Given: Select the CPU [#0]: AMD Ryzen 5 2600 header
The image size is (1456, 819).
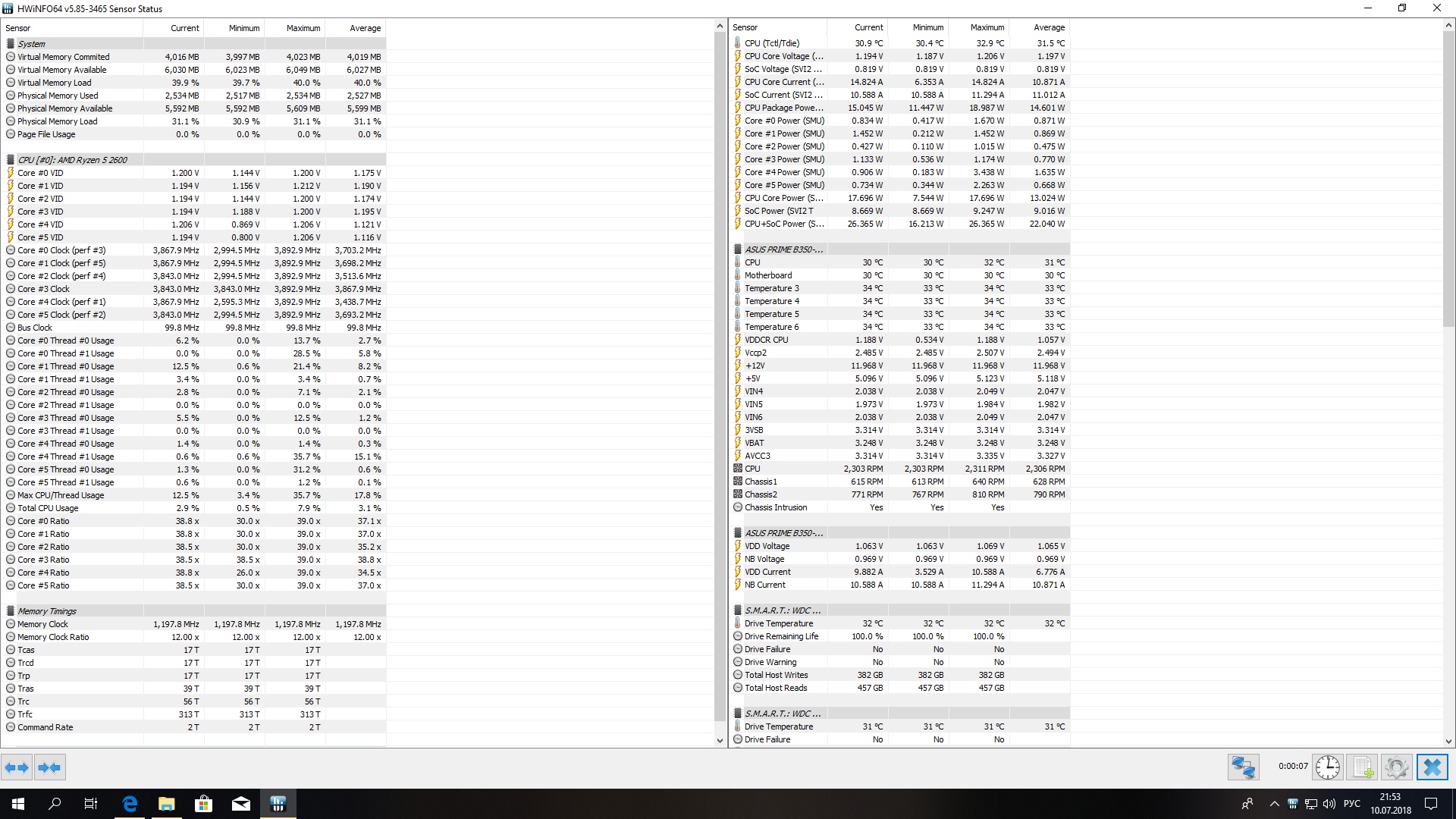Looking at the screenshot, I should coord(73,160).
